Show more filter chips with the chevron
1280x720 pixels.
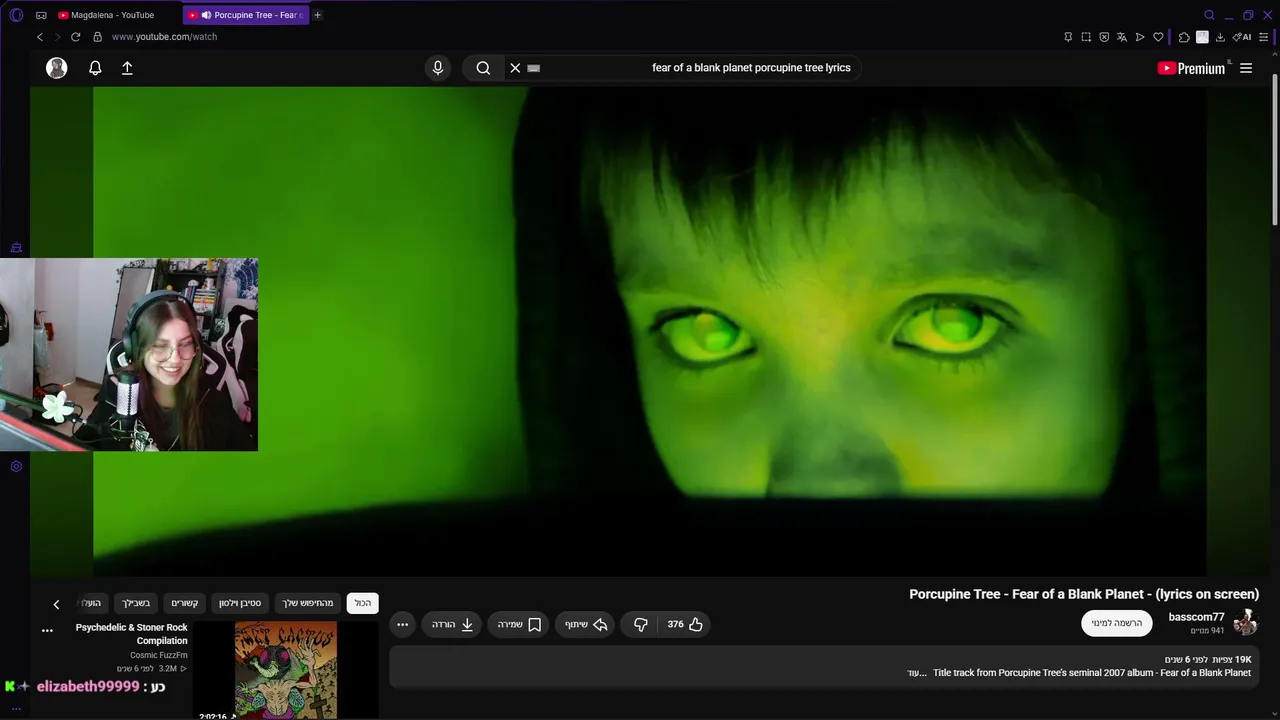pos(56,604)
